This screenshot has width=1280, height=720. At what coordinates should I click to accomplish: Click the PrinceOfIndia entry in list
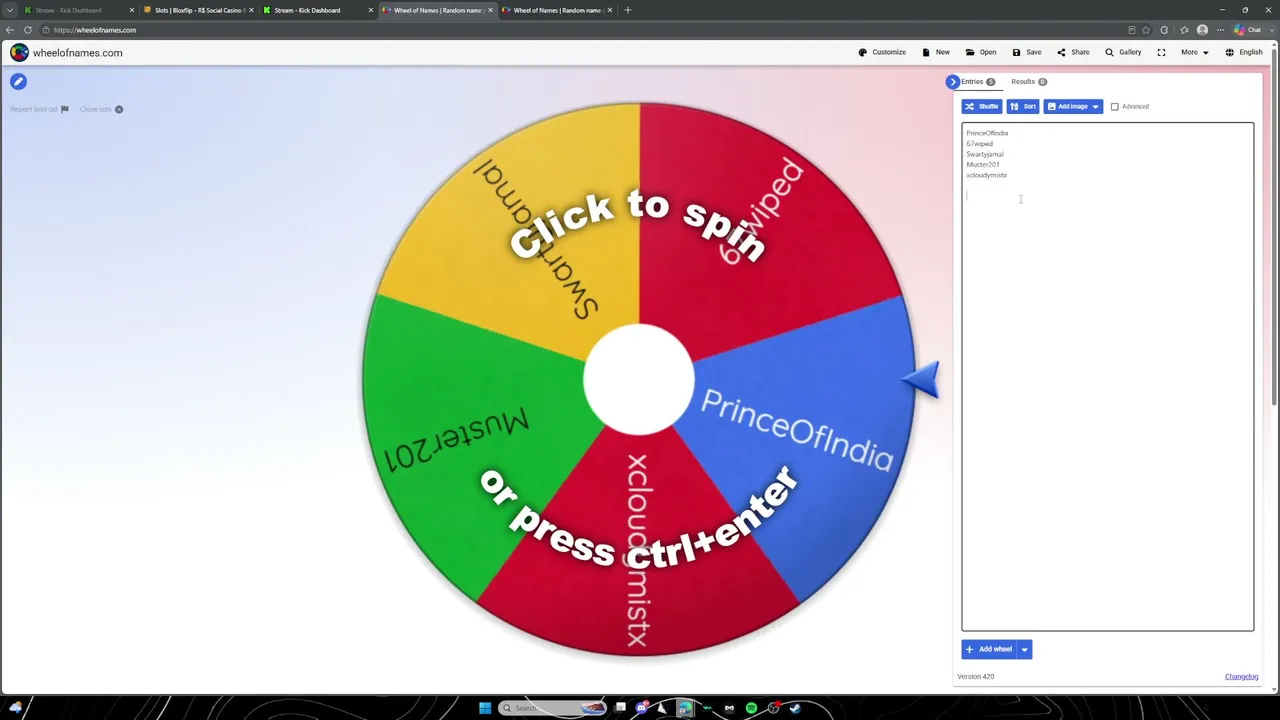click(x=987, y=133)
